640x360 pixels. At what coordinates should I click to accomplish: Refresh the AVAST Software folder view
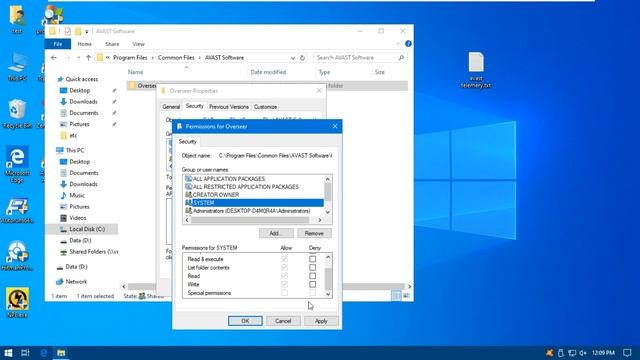point(302,58)
